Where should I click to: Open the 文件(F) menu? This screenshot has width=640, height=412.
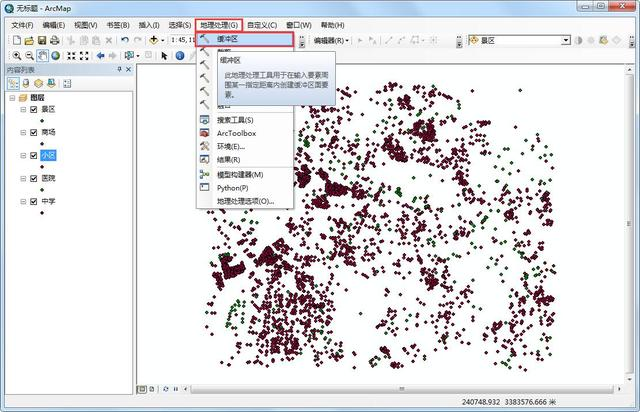[x=22, y=25]
